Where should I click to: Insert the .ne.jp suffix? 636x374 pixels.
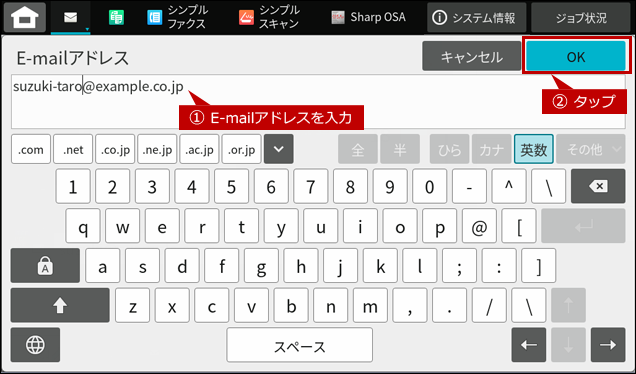(x=157, y=149)
